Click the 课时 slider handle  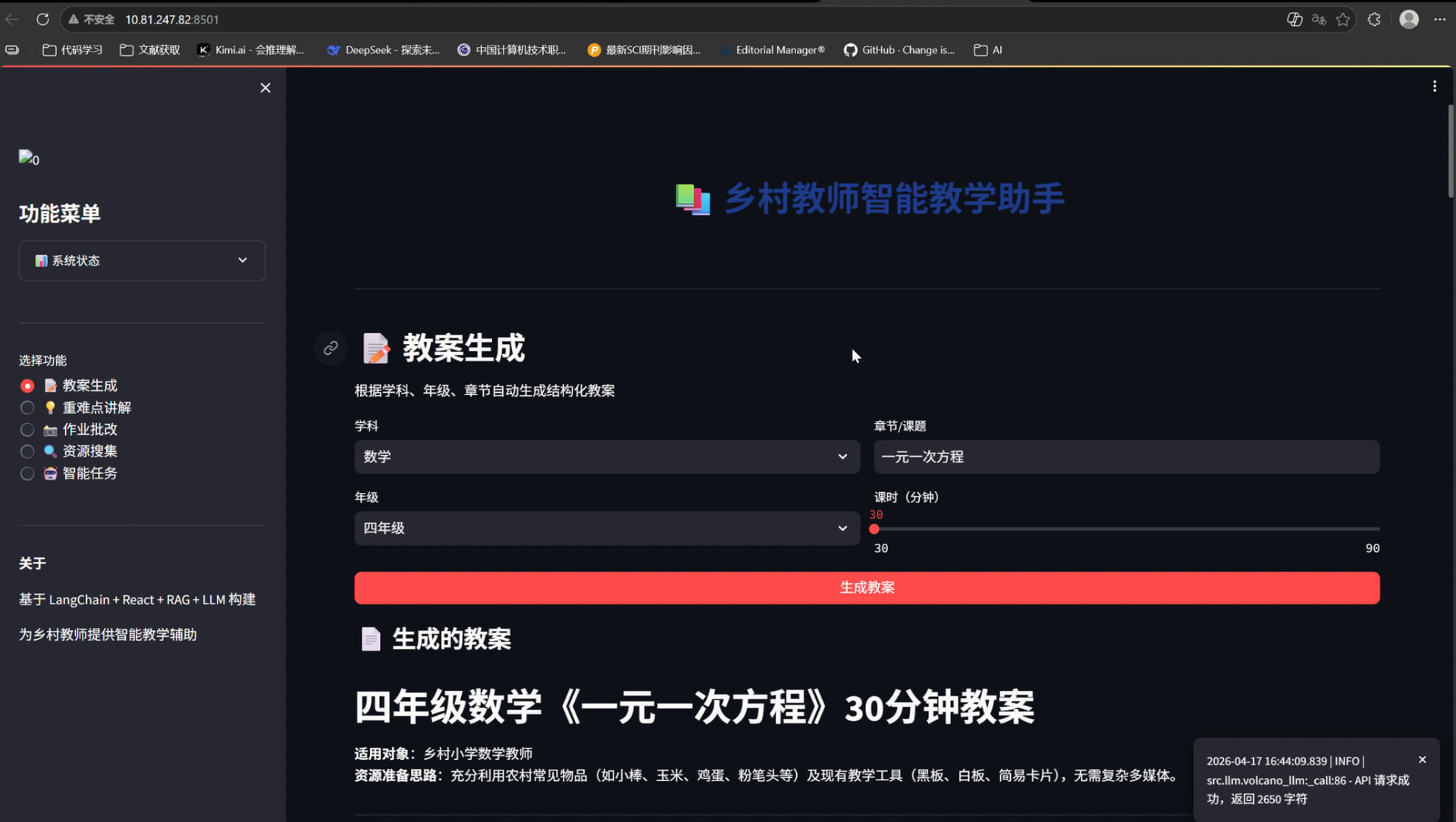[874, 529]
